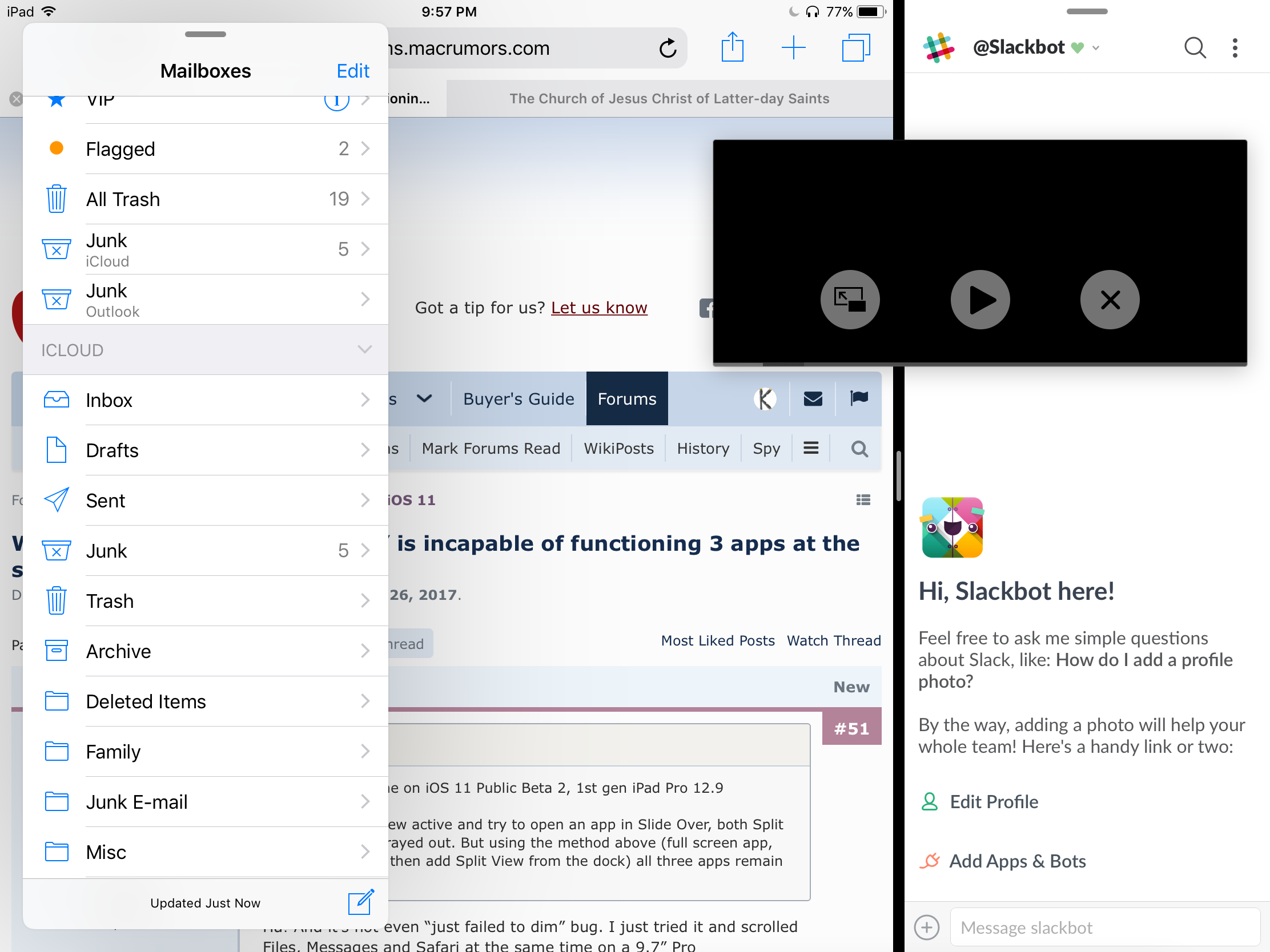Open WikiPosts menu item
The width and height of the screenshot is (1270, 952).
coord(618,449)
